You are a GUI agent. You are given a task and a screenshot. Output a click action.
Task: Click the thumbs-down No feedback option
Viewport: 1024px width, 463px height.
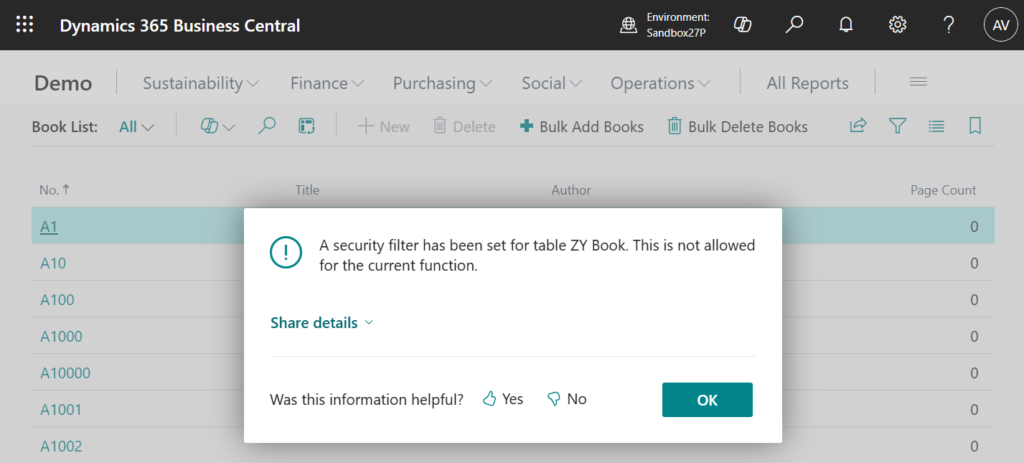(x=566, y=399)
